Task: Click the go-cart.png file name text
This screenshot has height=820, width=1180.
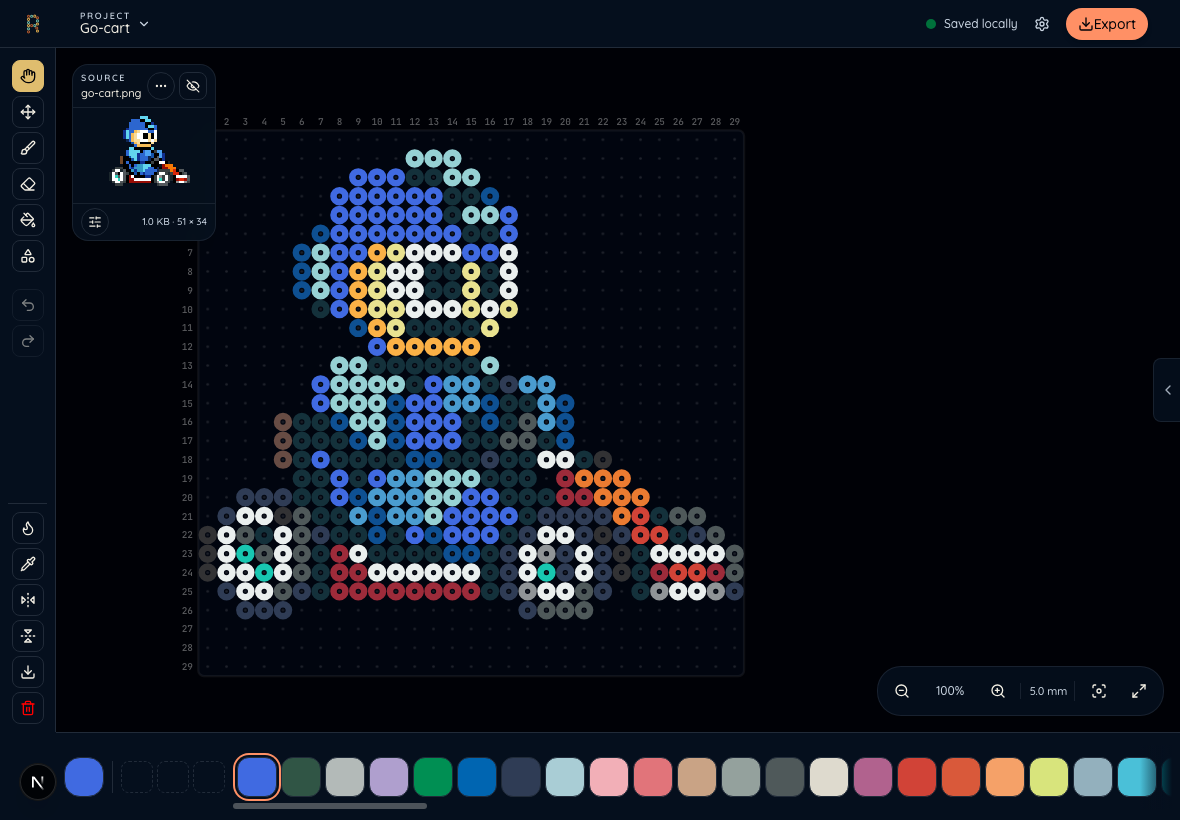Action: click(111, 93)
